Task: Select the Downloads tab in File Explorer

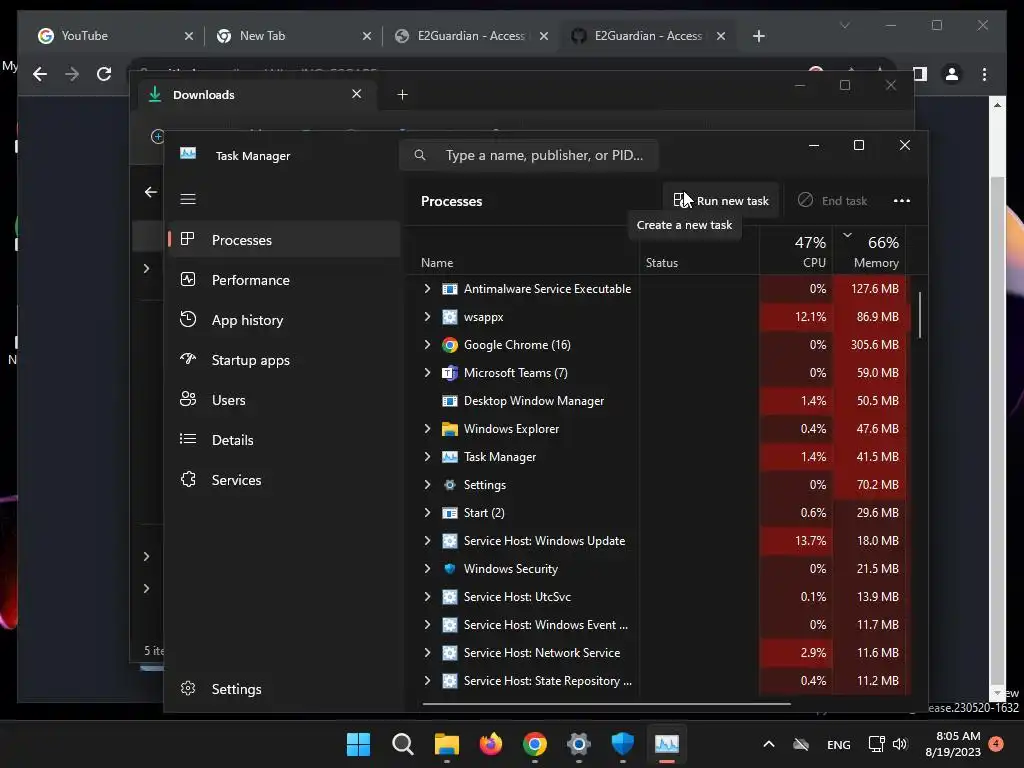Action: 257,95
